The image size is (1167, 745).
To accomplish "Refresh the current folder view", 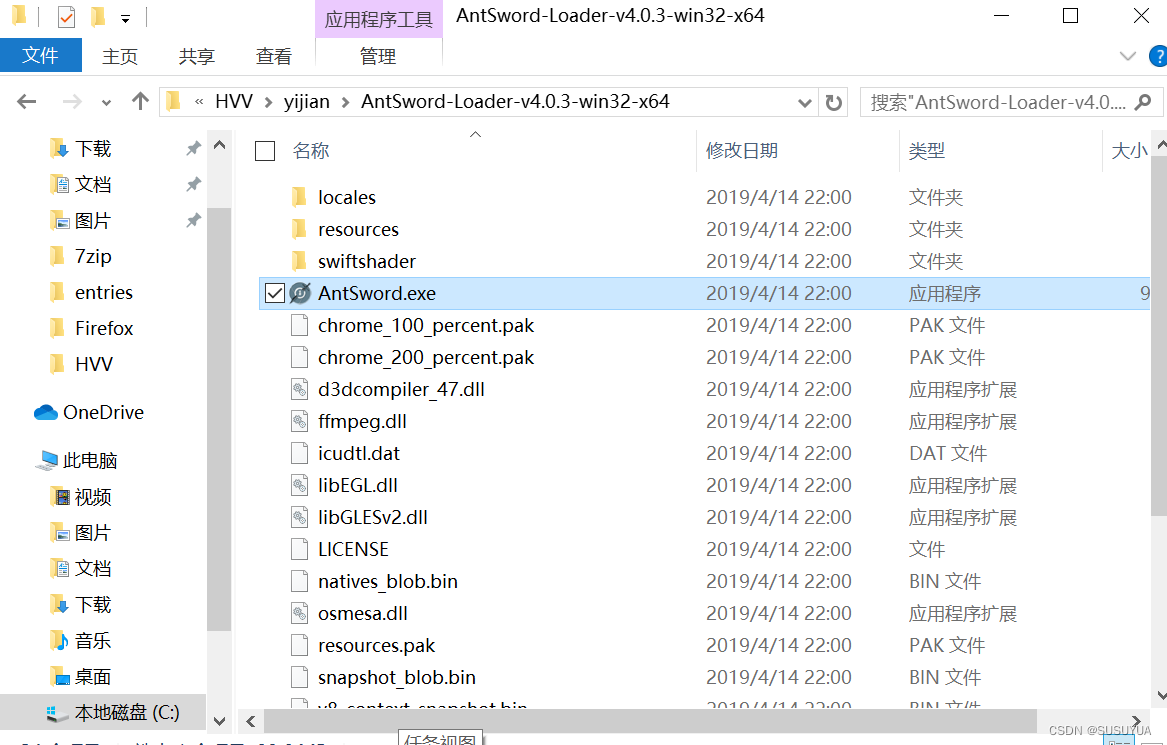I will coord(834,102).
